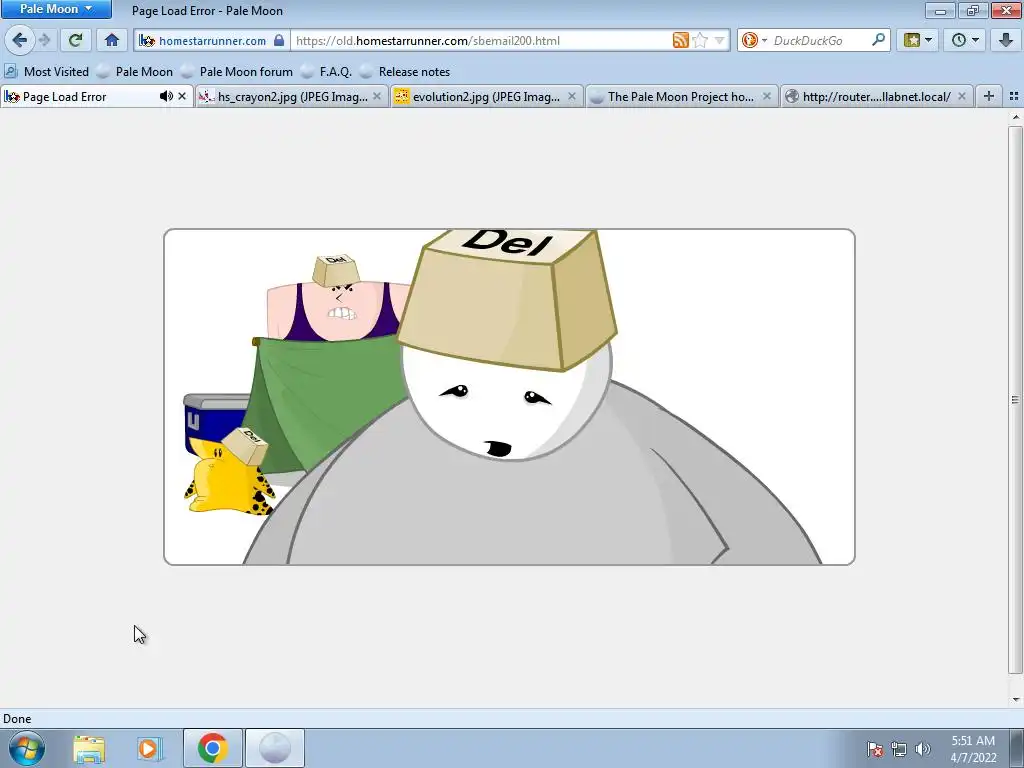This screenshot has width=1024, height=768.
Task: Open the Action Center flag tray icon
Action: [x=874, y=749]
